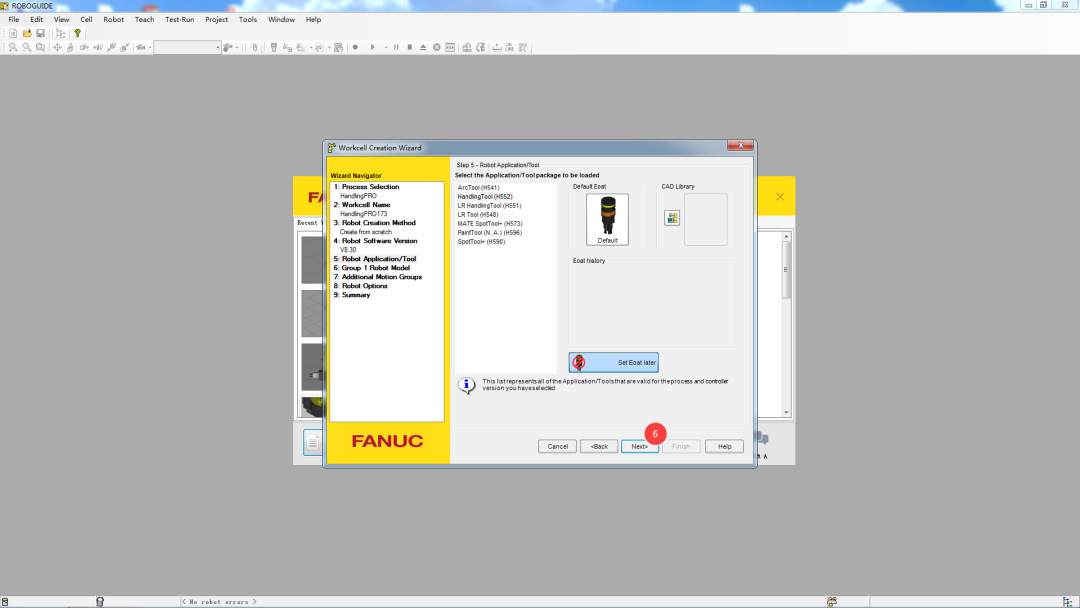1080x608 pixels.
Task: Open the Cell menu
Action: point(86,19)
